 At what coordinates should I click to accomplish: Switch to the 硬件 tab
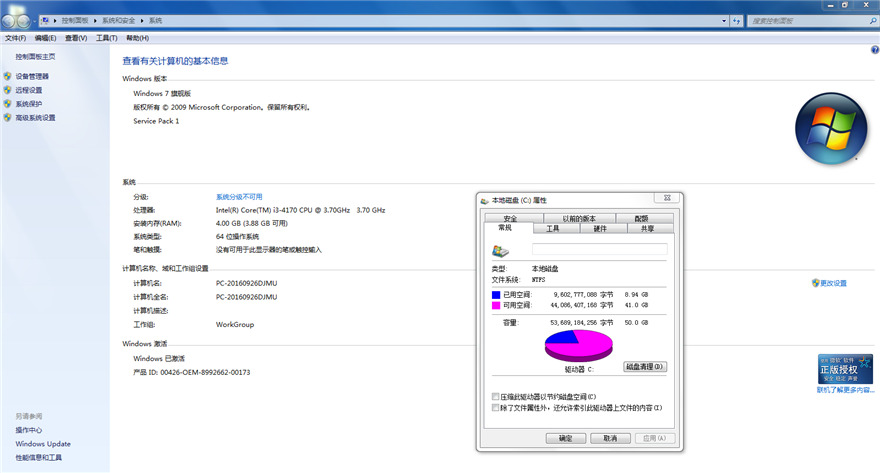(600, 228)
